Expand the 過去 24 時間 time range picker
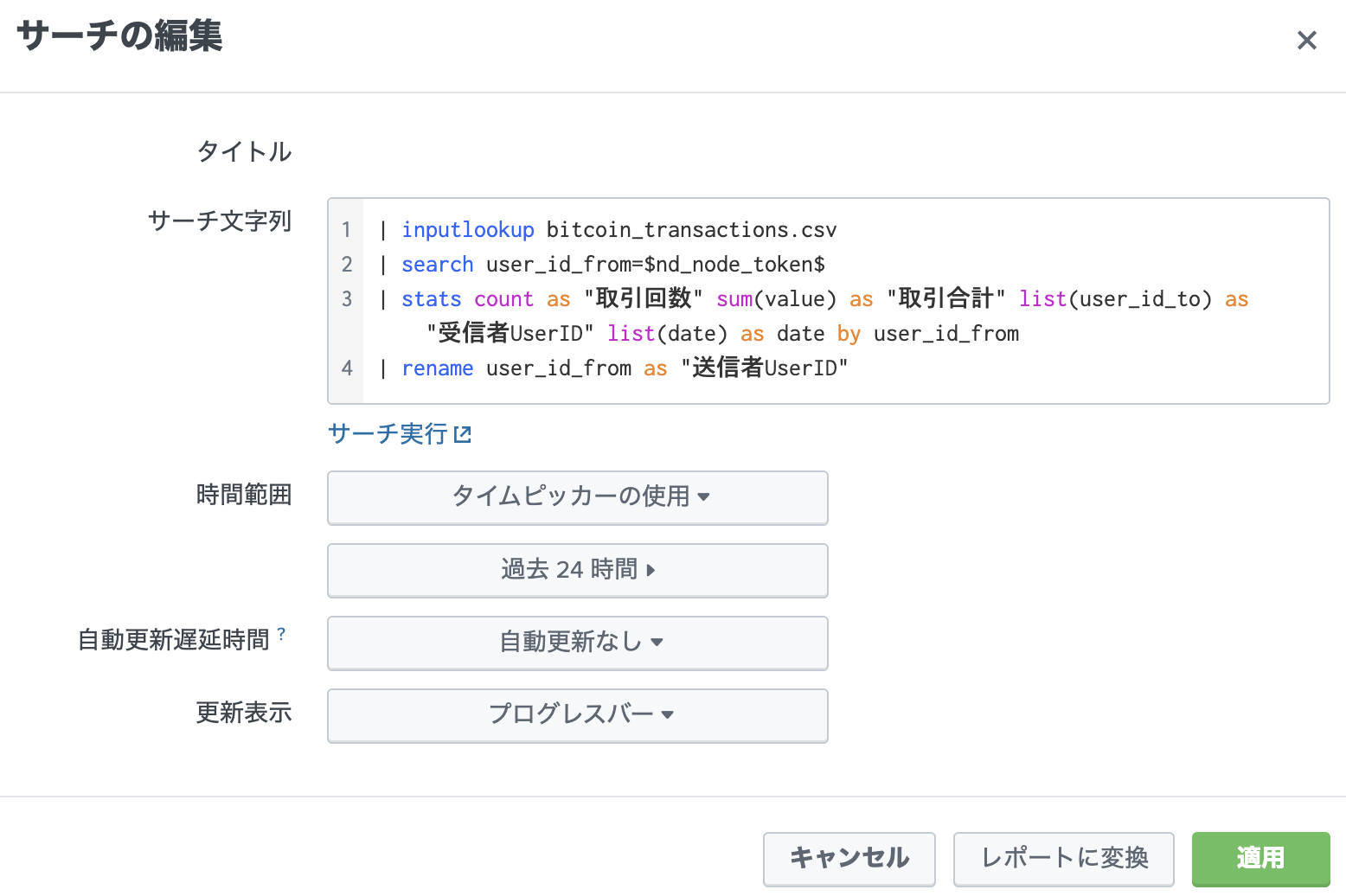This screenshot has height=896, width=1346. tap(578, 570)
